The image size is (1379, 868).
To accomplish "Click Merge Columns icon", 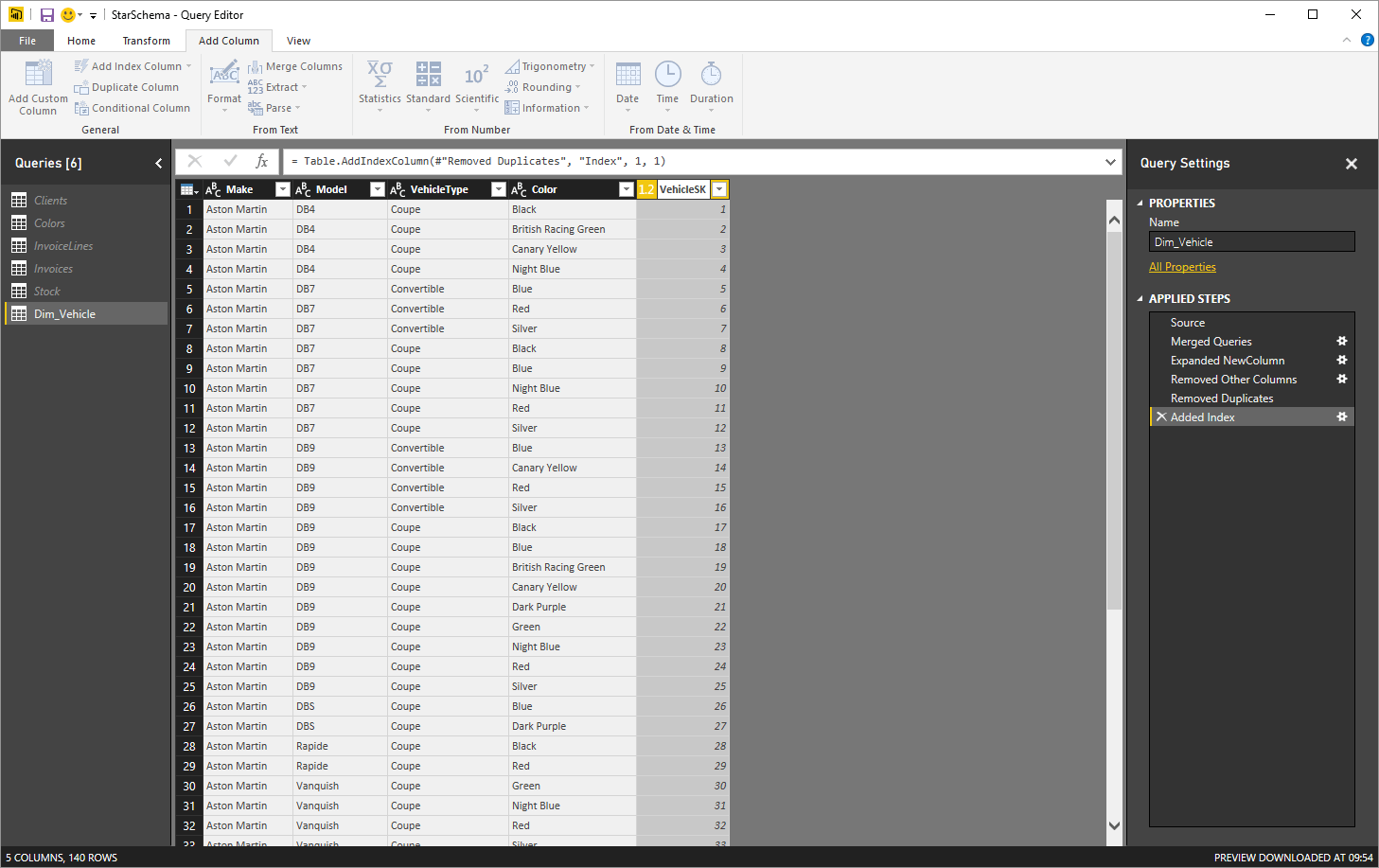I will [255, 66].
